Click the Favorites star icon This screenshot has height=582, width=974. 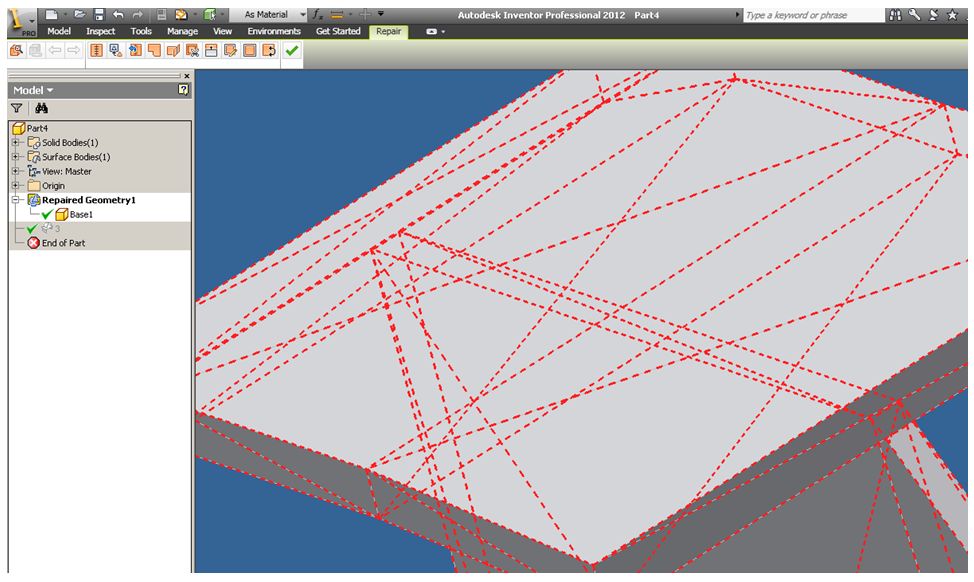coord(952,15)
